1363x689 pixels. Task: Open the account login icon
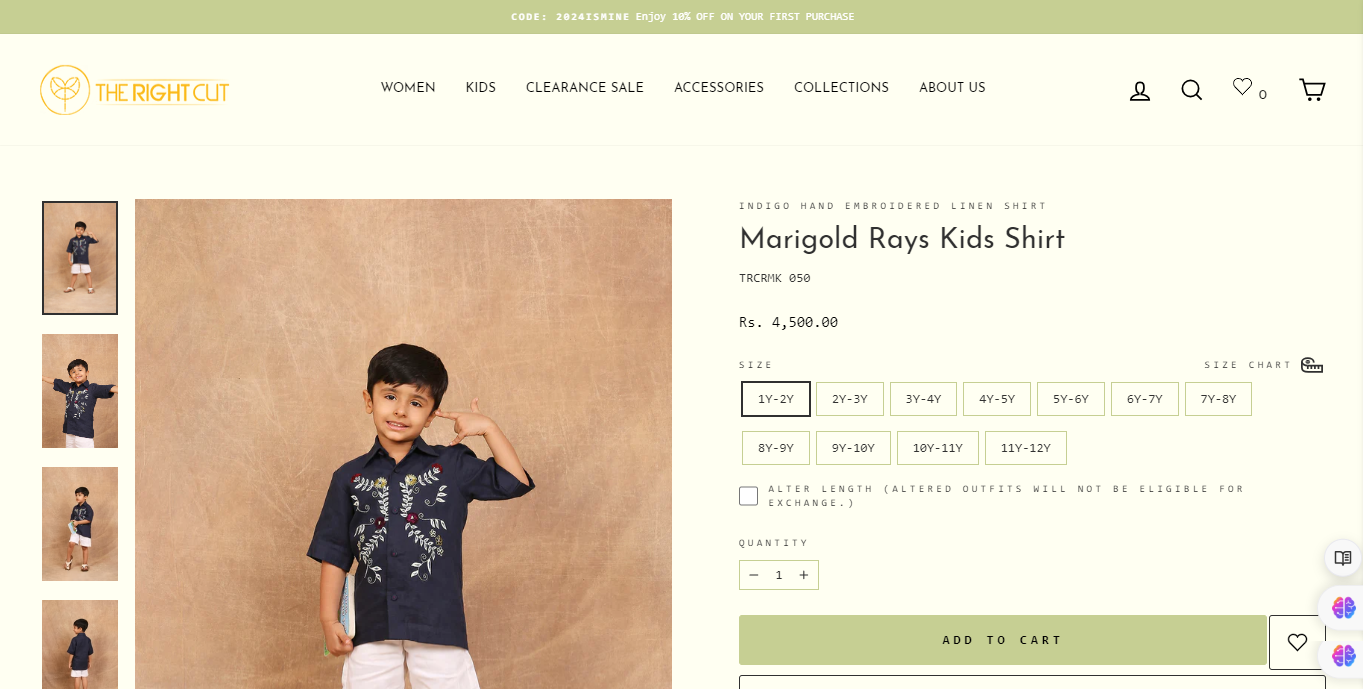tap(1140, 91)
